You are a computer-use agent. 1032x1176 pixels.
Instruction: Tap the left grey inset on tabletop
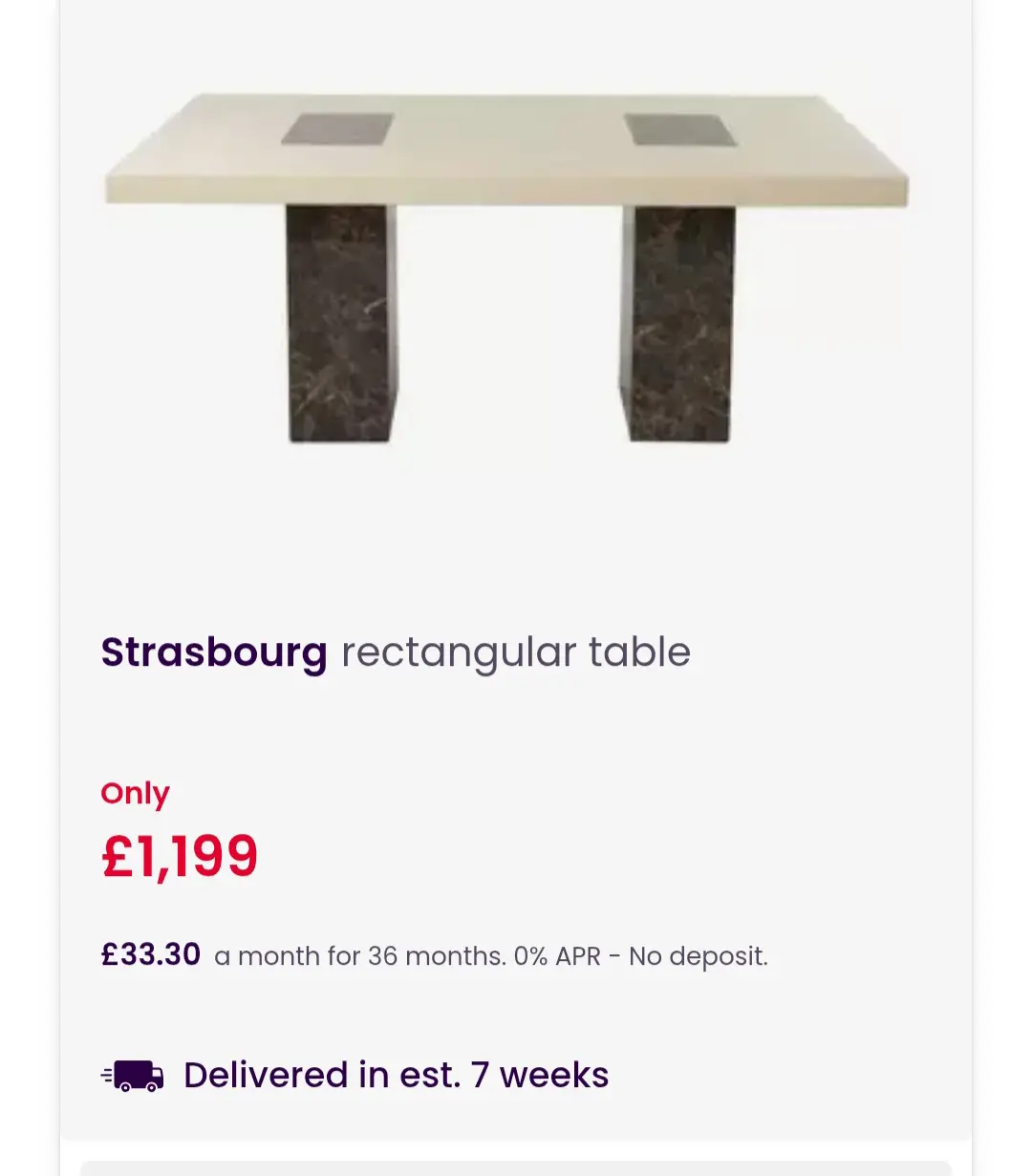point(338,129)
